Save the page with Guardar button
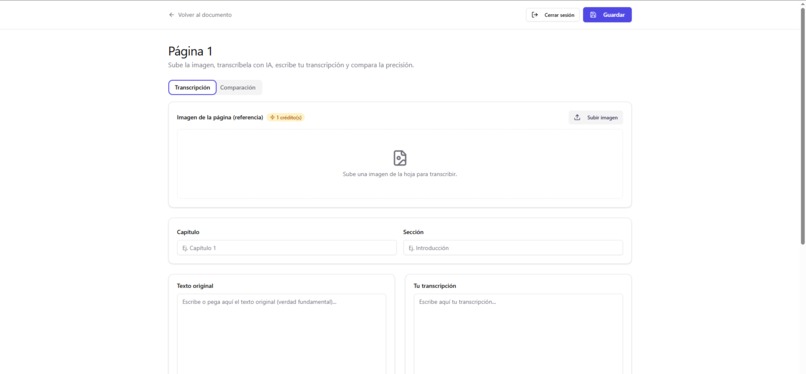This screenshot has width=806, height=374. 607,15
